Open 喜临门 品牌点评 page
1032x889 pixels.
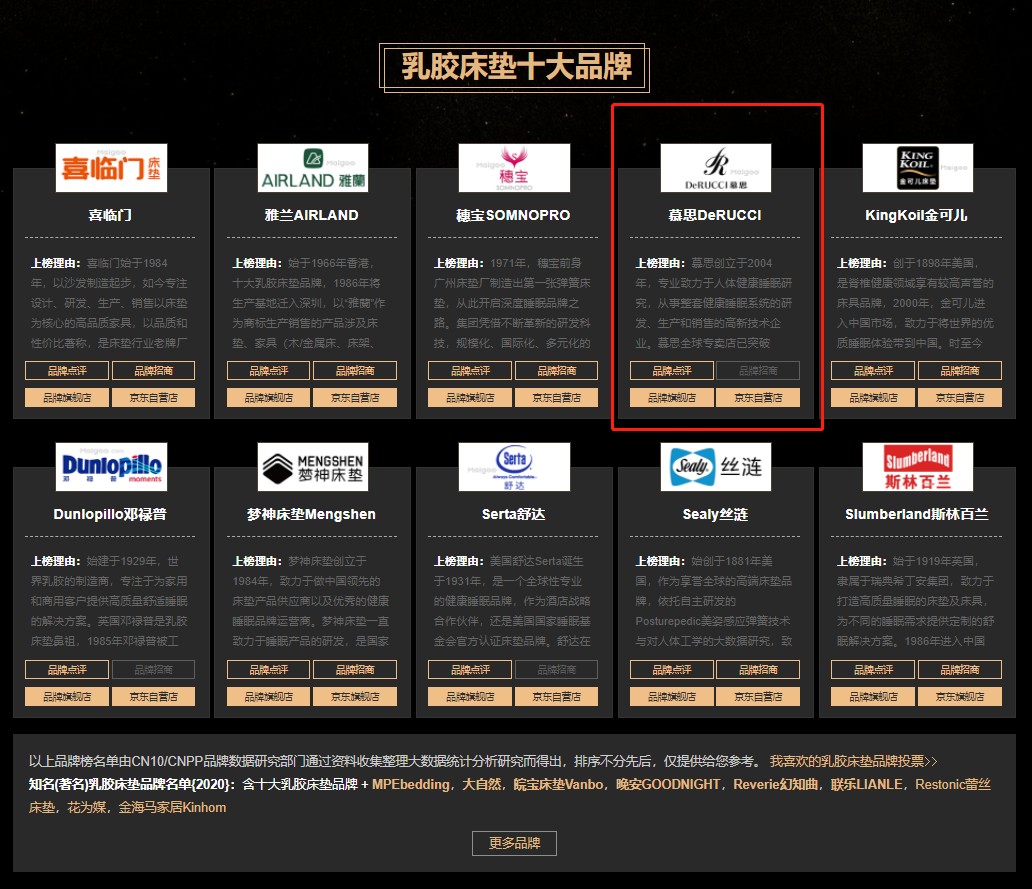tap(66, 370)
